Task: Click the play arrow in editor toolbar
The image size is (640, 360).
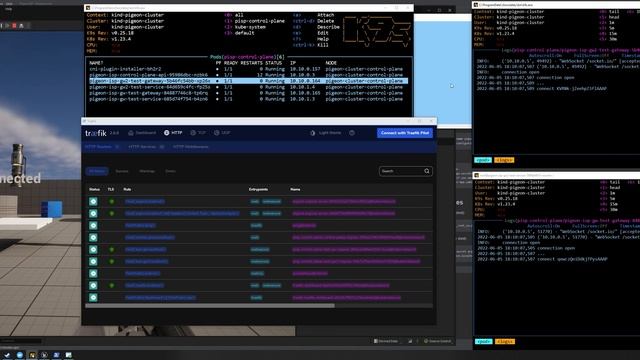Action: click(7, 26)
